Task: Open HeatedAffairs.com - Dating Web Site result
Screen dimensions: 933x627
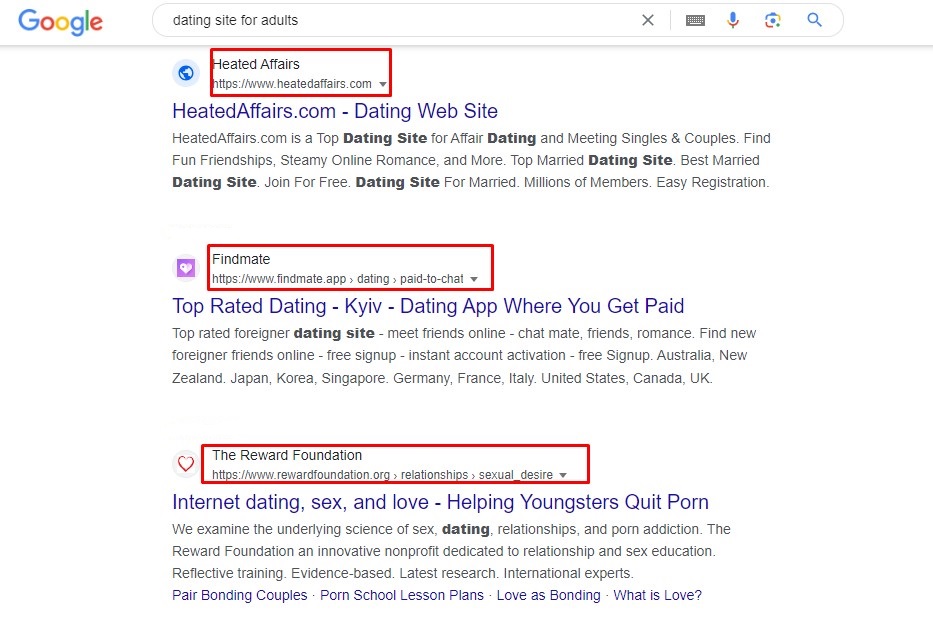Action: point(335,111)
